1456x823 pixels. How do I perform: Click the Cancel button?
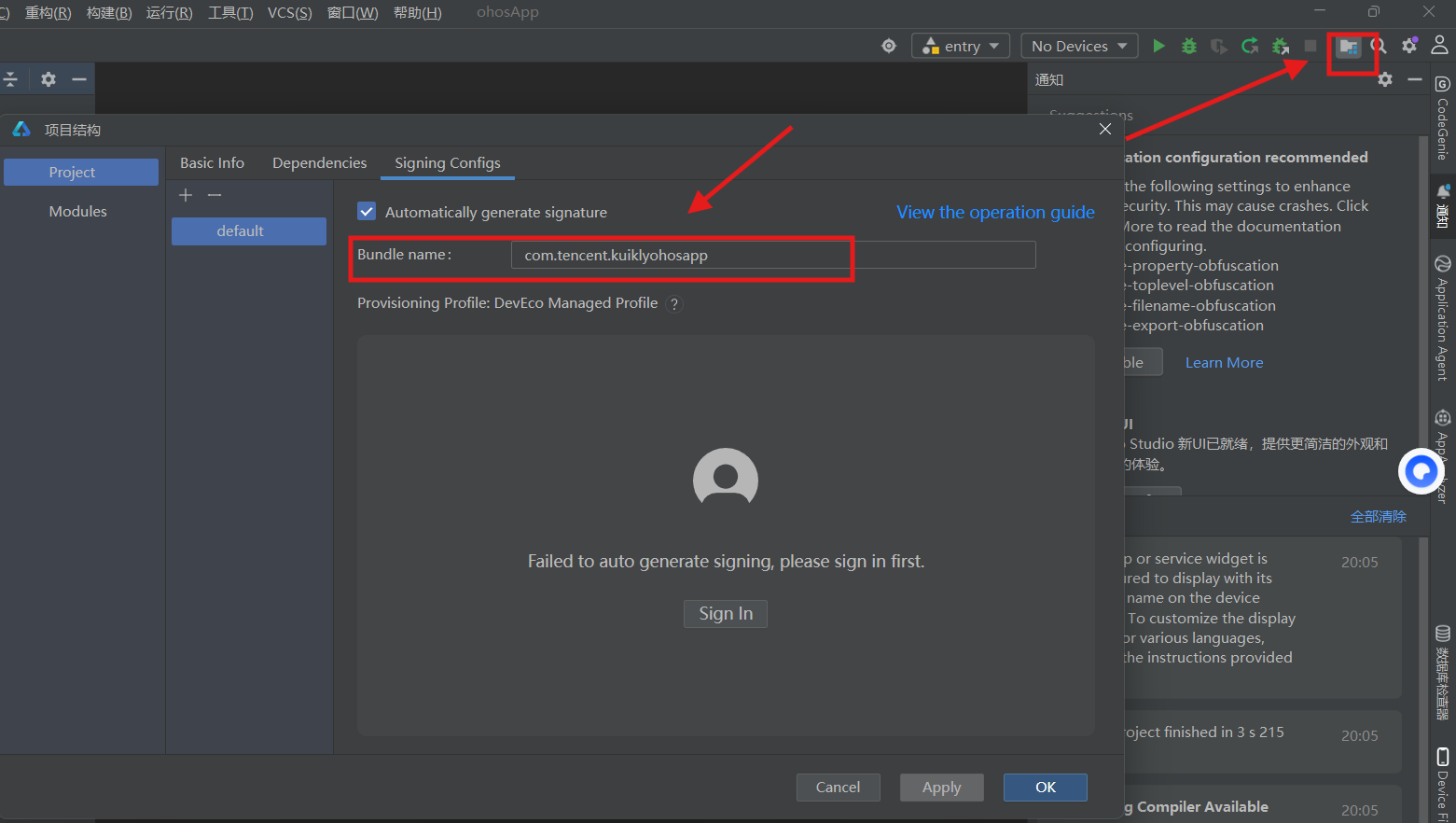coord(838,787)
